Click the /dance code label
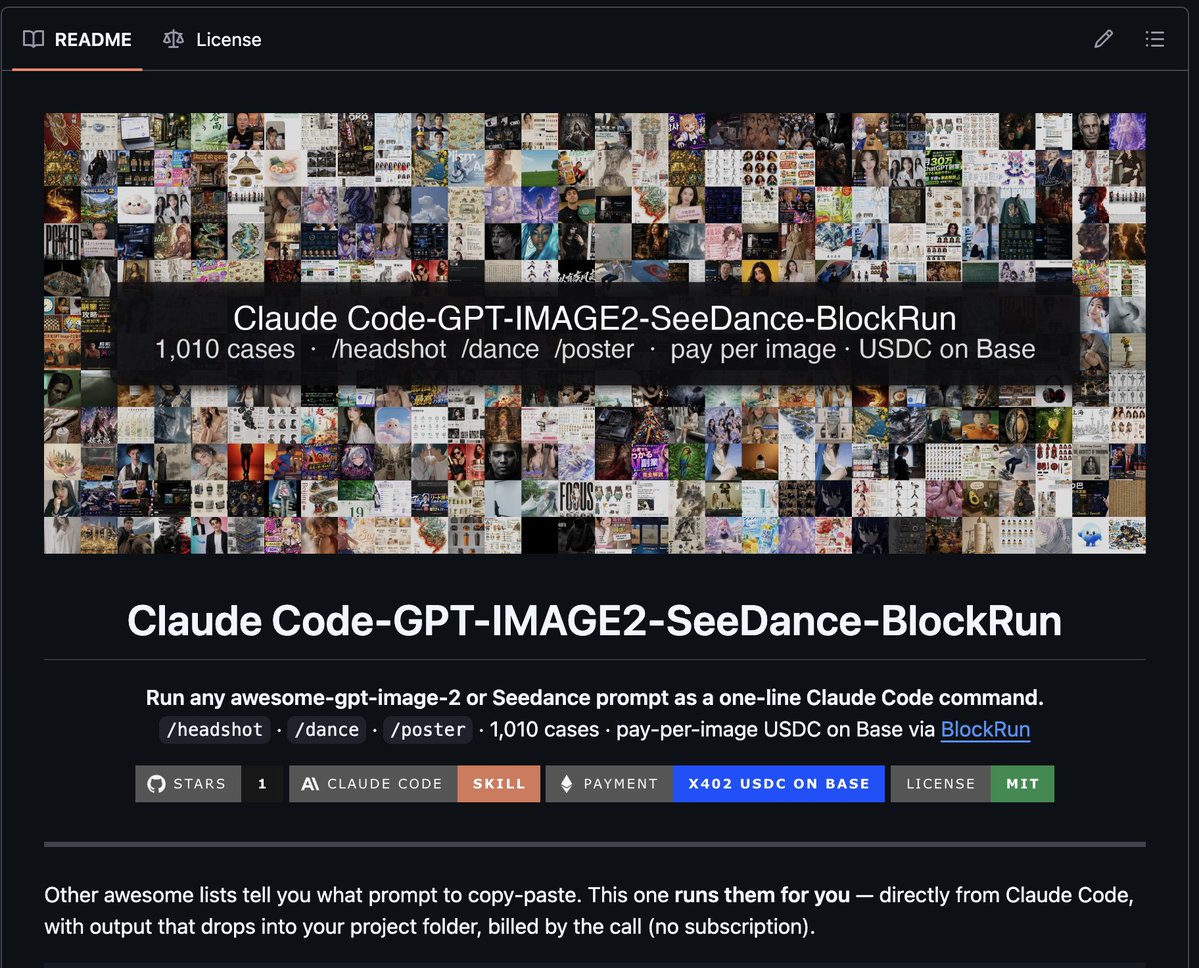1199x968 pixels. tap(327, 729)
